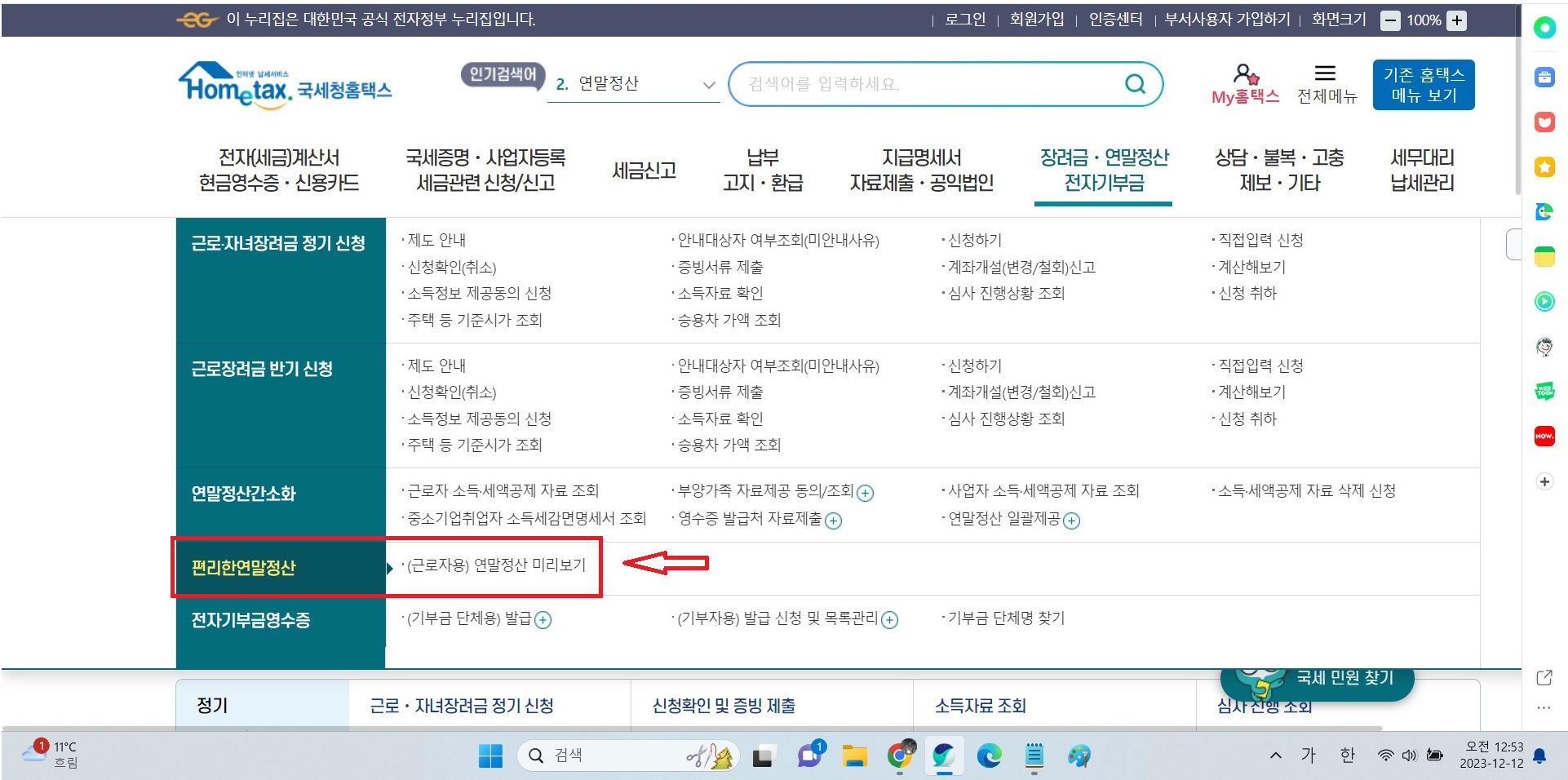Image resolution: width=1568 pixels, height=780 pixels.
Task: Open bookmarks star icon in browser sidebar
Action: tap(1544, 166)
